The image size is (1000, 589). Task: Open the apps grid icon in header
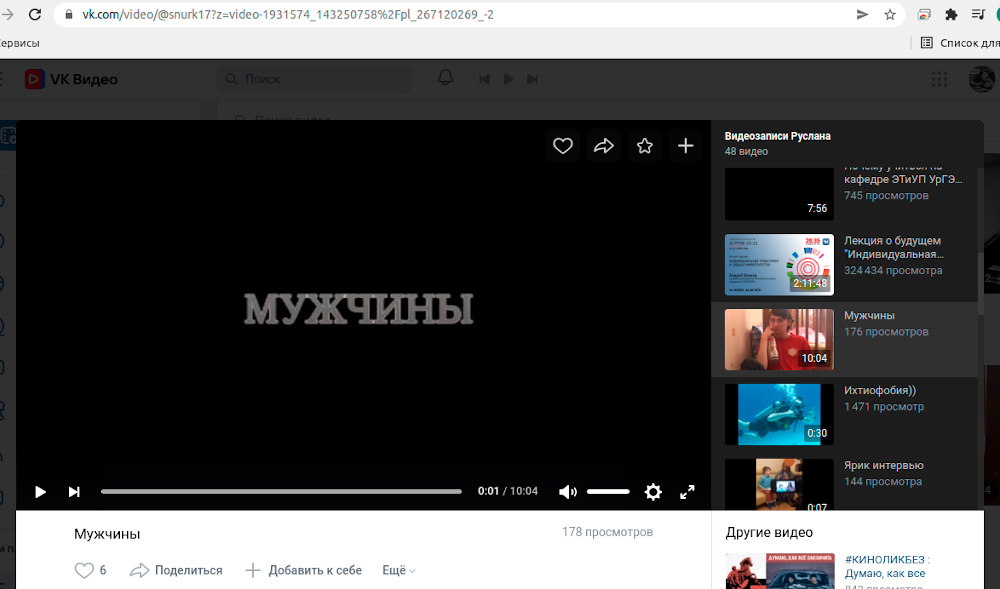coord(939,79)
